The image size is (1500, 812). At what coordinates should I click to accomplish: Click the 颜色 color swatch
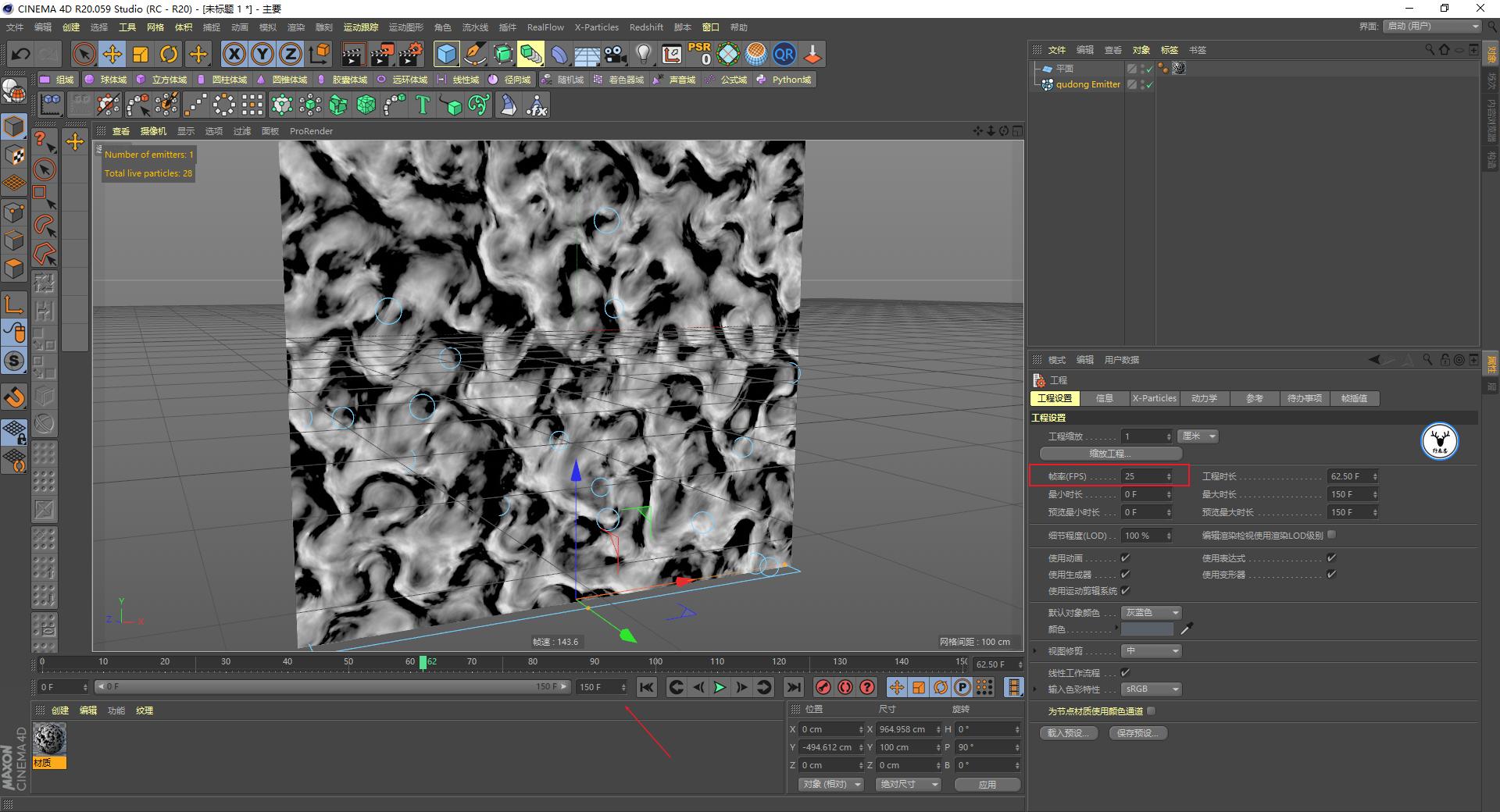coord(1145,629)
